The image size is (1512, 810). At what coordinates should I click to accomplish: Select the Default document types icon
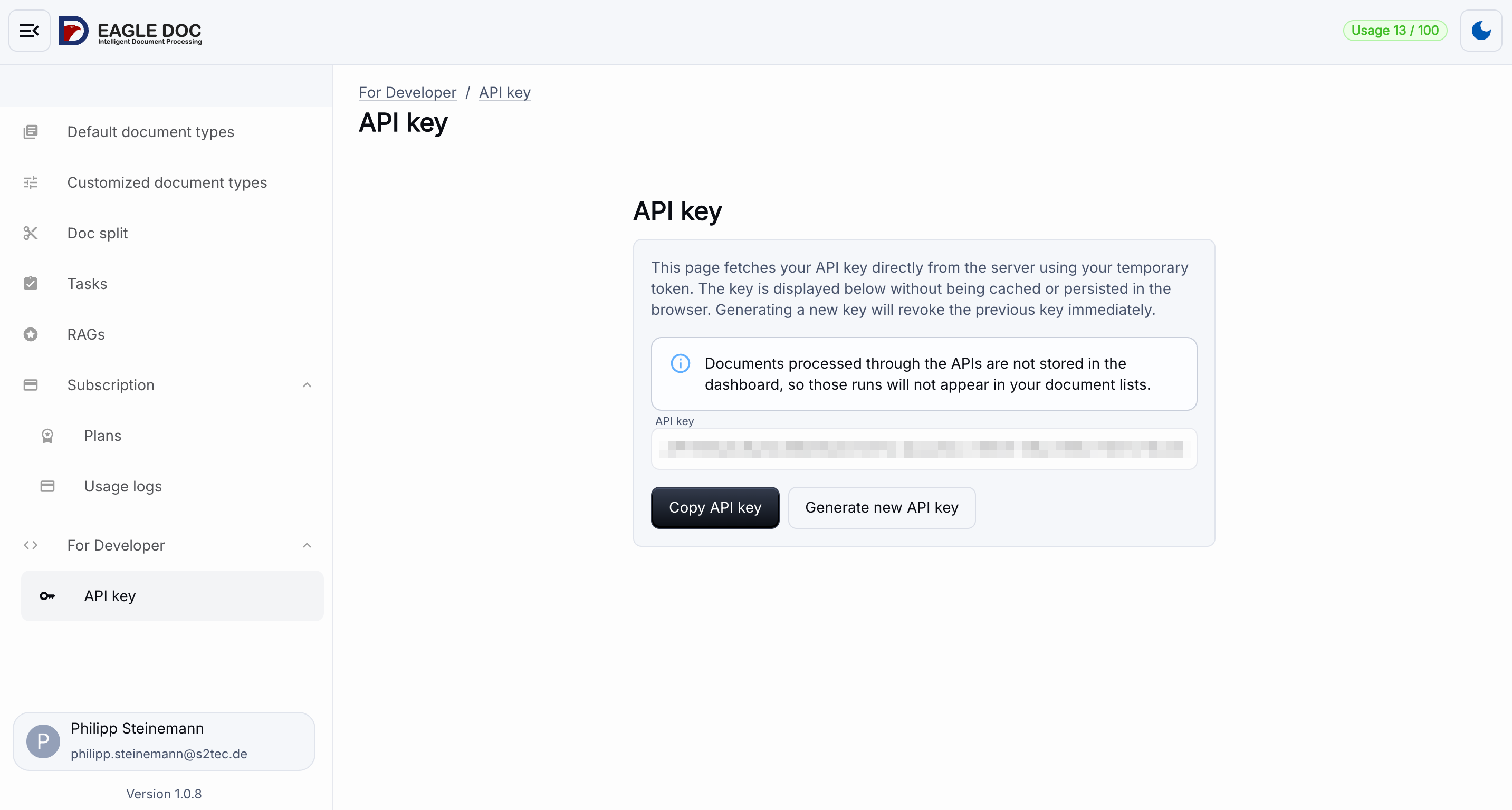pyautogui.click(x=31, y=131)
